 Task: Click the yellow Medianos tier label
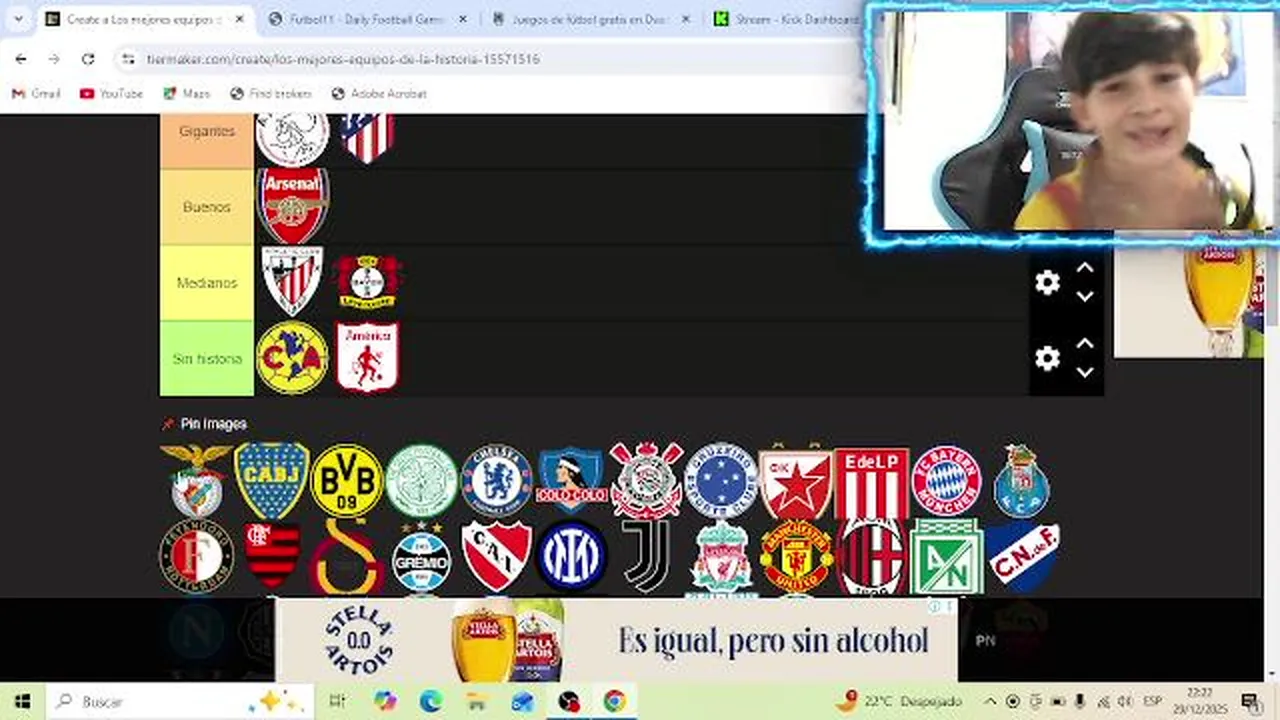[x=207, y=283]
